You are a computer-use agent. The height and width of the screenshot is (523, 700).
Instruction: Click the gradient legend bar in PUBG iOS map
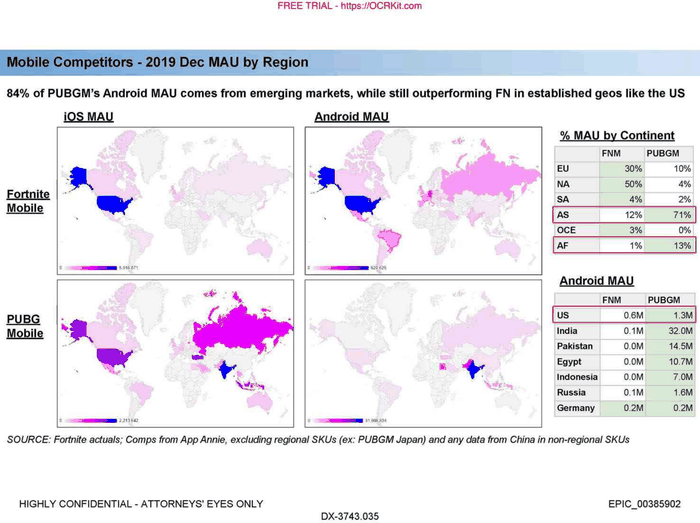pos(91,420)
